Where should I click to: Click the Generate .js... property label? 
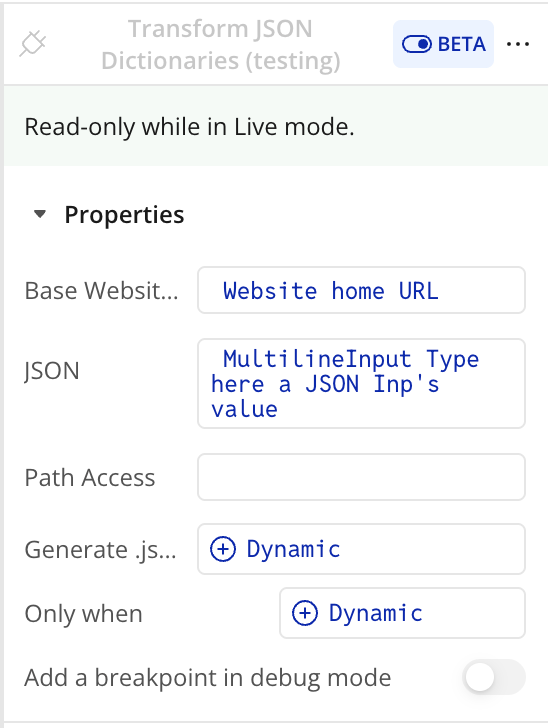[x=100, y=550]
